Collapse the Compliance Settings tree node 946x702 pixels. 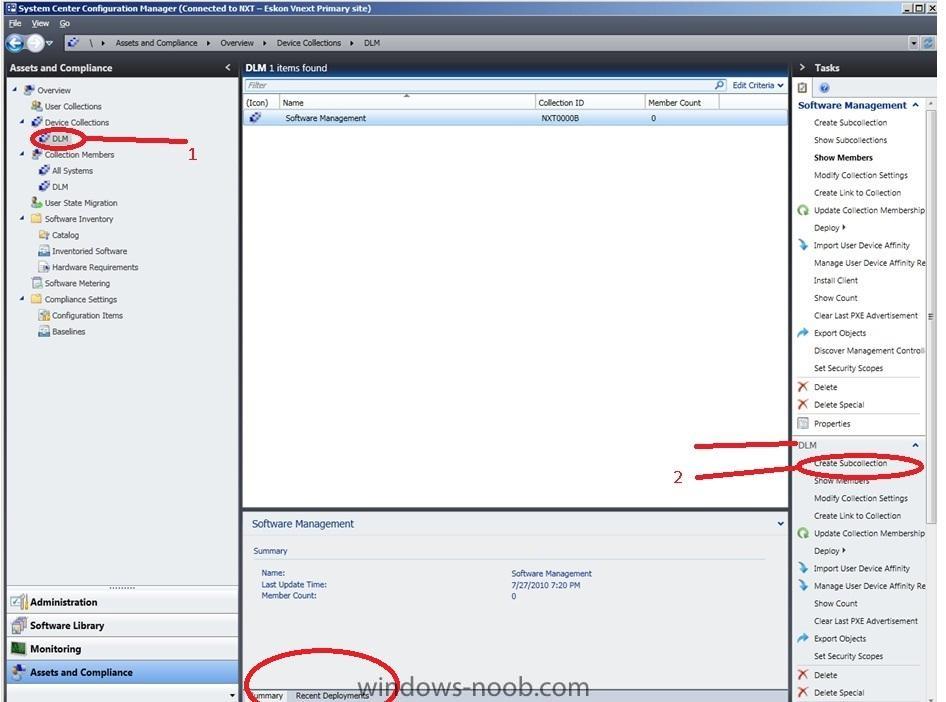click(x=22, y=299)
